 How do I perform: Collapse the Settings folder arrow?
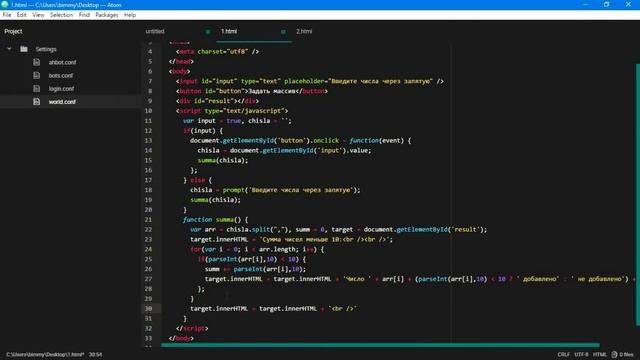click(9, 49)
